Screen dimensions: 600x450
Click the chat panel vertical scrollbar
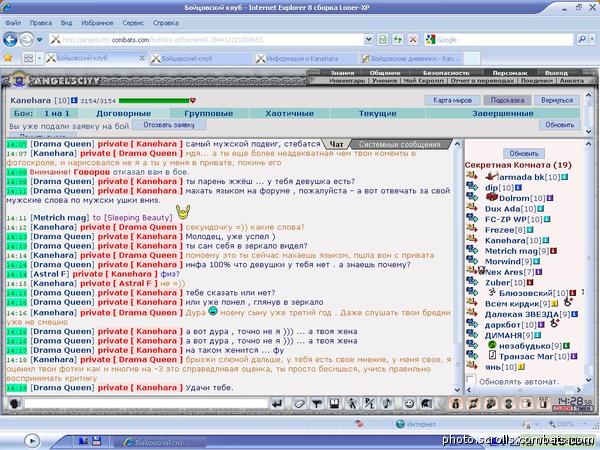(x=457, y=267)
